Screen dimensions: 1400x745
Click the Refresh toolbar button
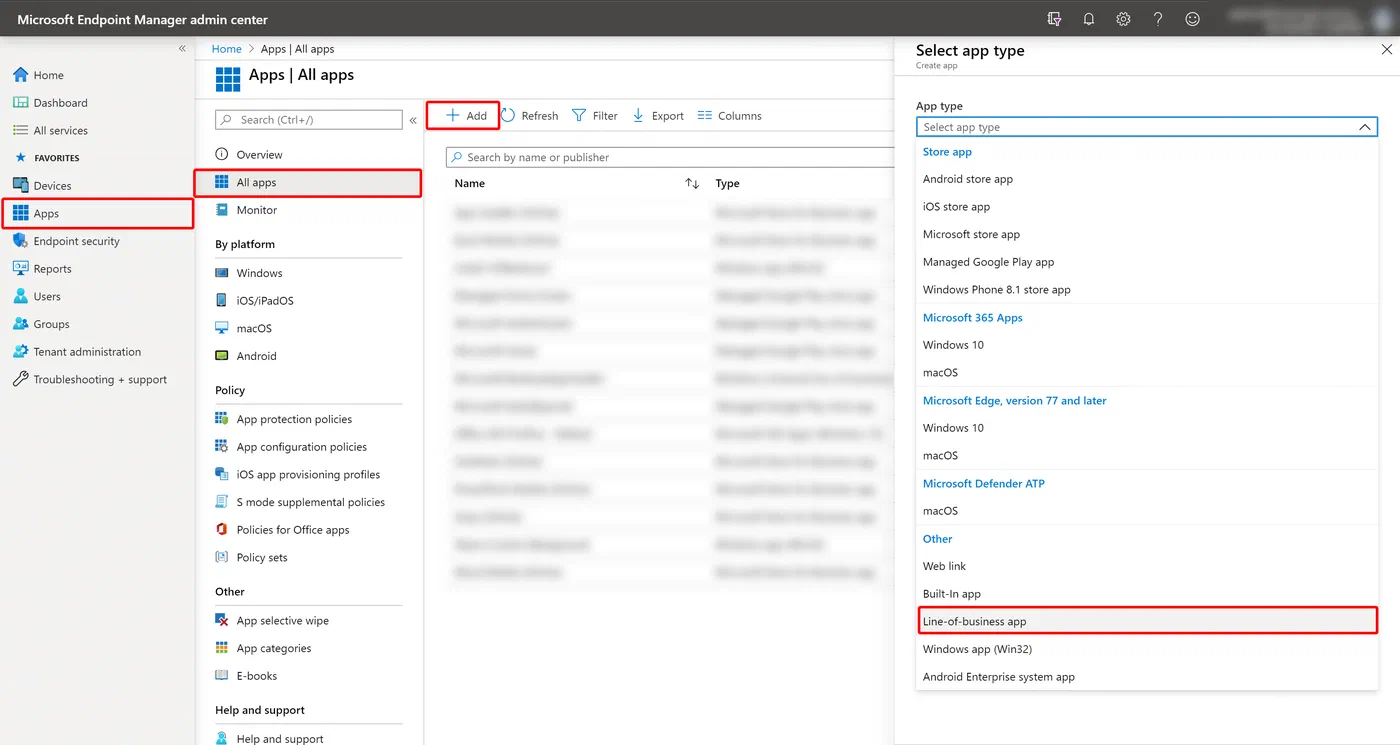[530, 116]
